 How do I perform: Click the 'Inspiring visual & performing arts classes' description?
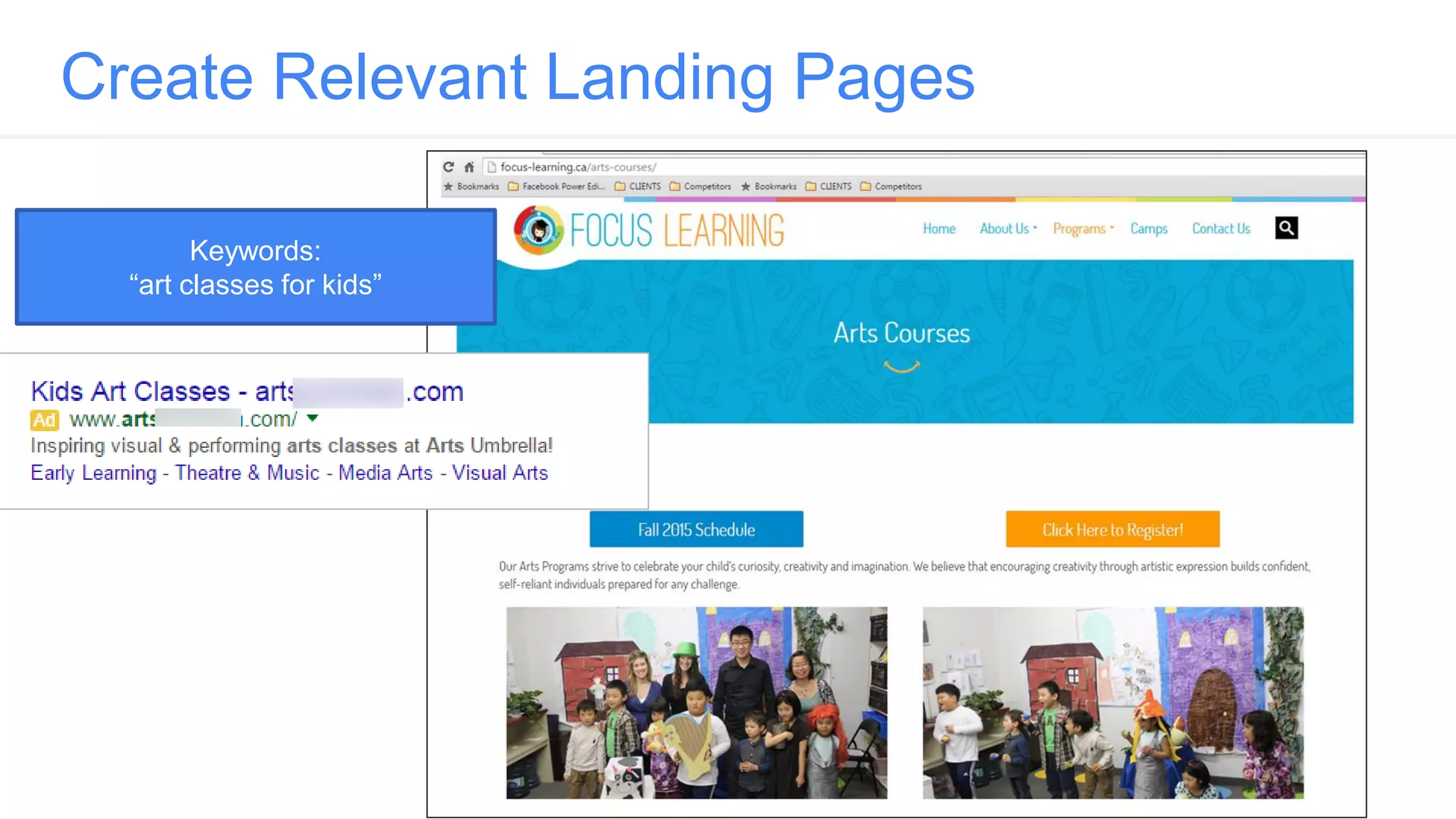pyautogui.click(x=291, y=446)
